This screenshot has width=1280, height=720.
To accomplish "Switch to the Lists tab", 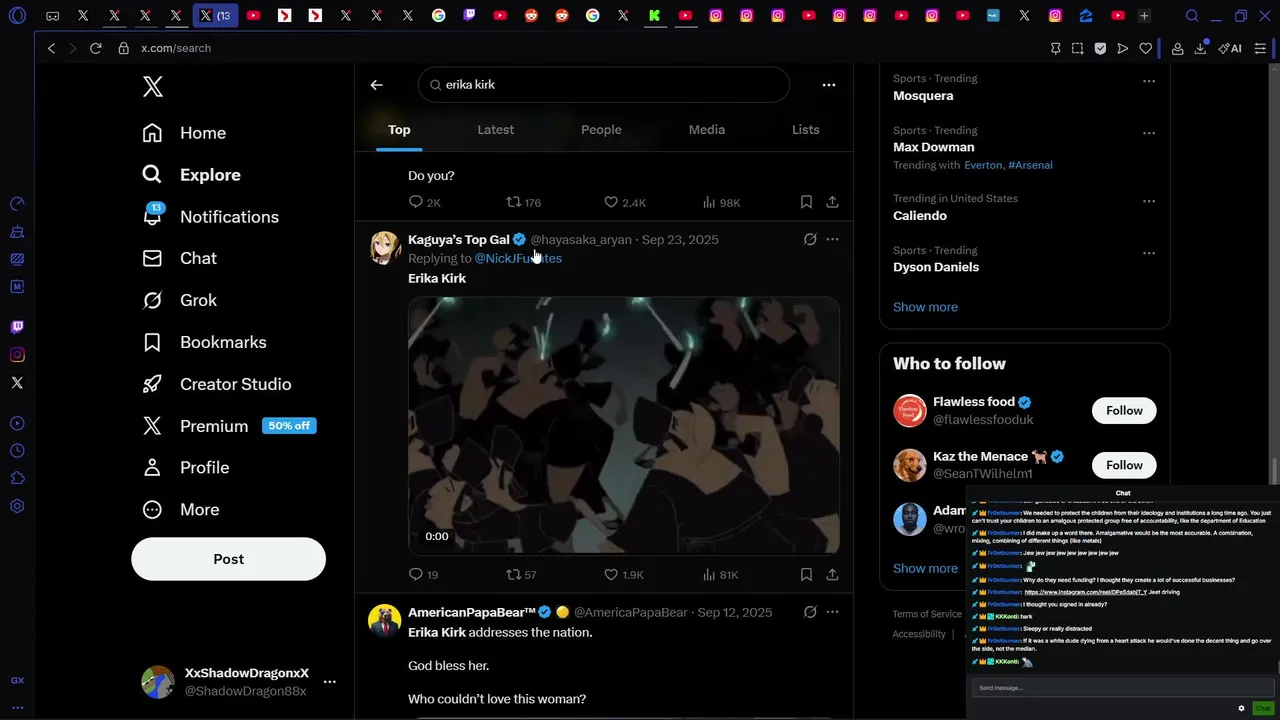I will [x=805, y=130].
